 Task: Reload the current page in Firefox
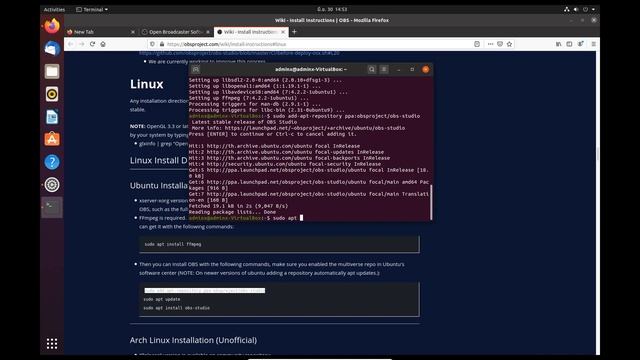(92, 44)
